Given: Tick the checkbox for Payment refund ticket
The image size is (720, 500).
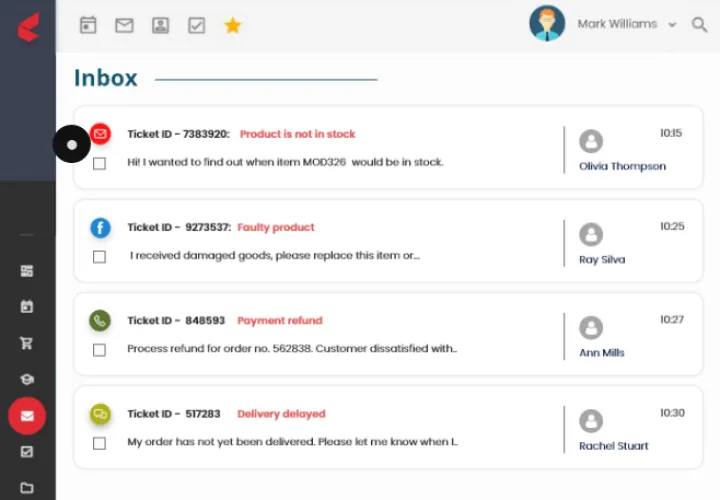Looking at the screenshot, I should [x=99, y=350].
